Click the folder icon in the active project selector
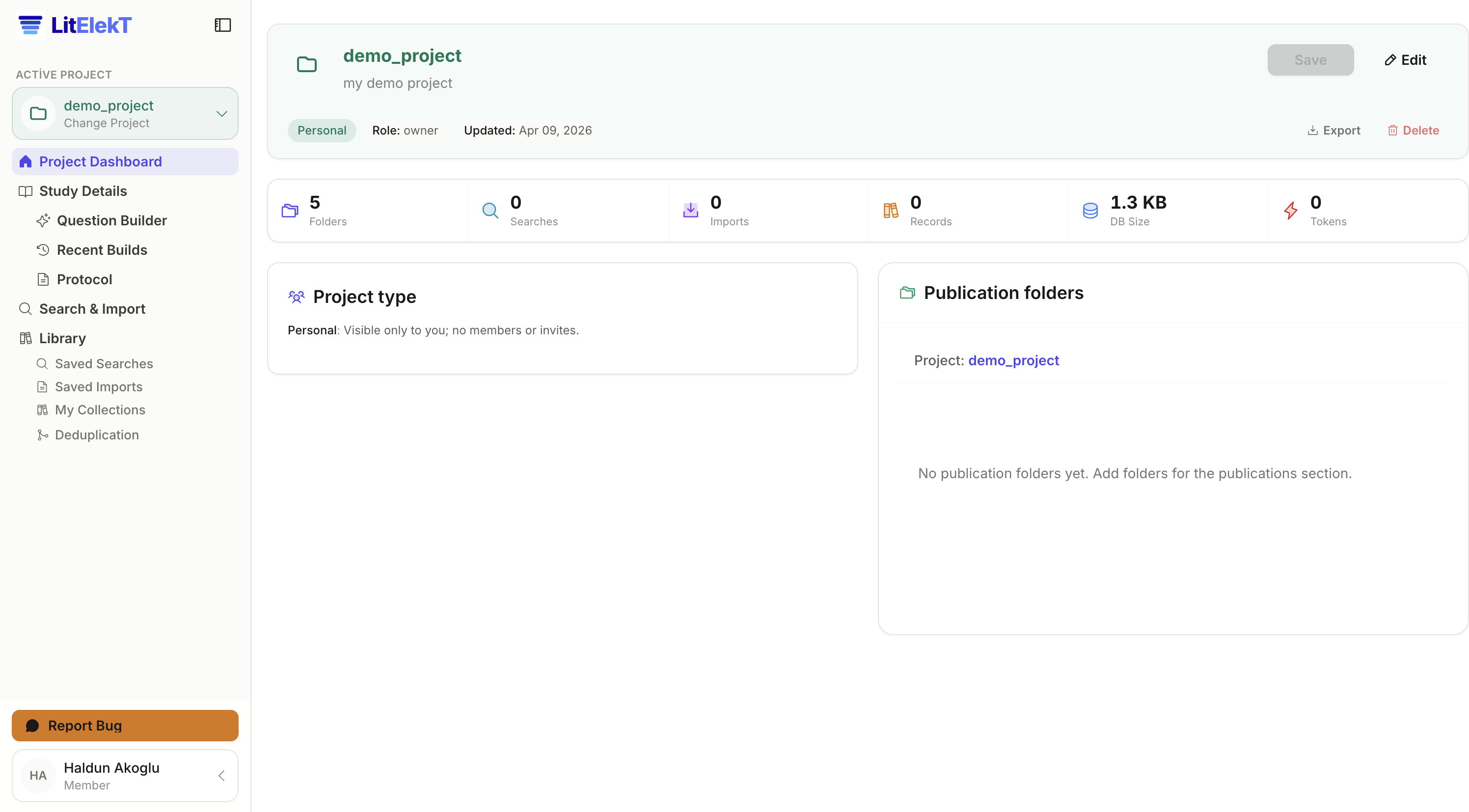The height and width of the screenshot is (812, 1469). point(38,113)
